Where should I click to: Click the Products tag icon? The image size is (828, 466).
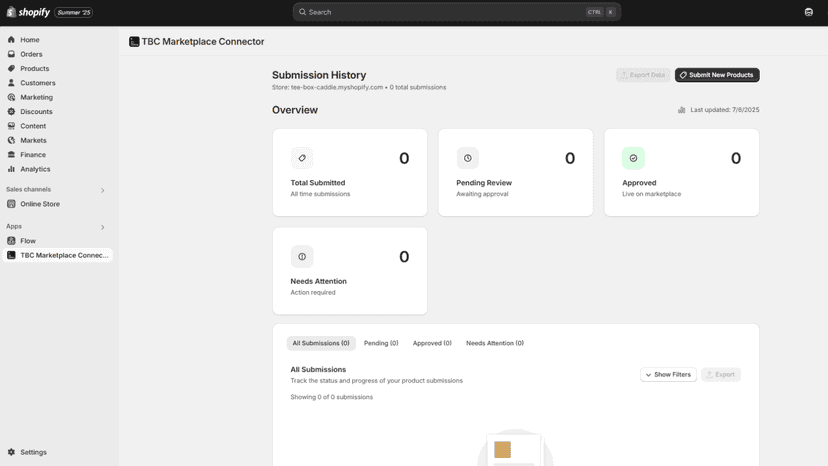(11, 68)
